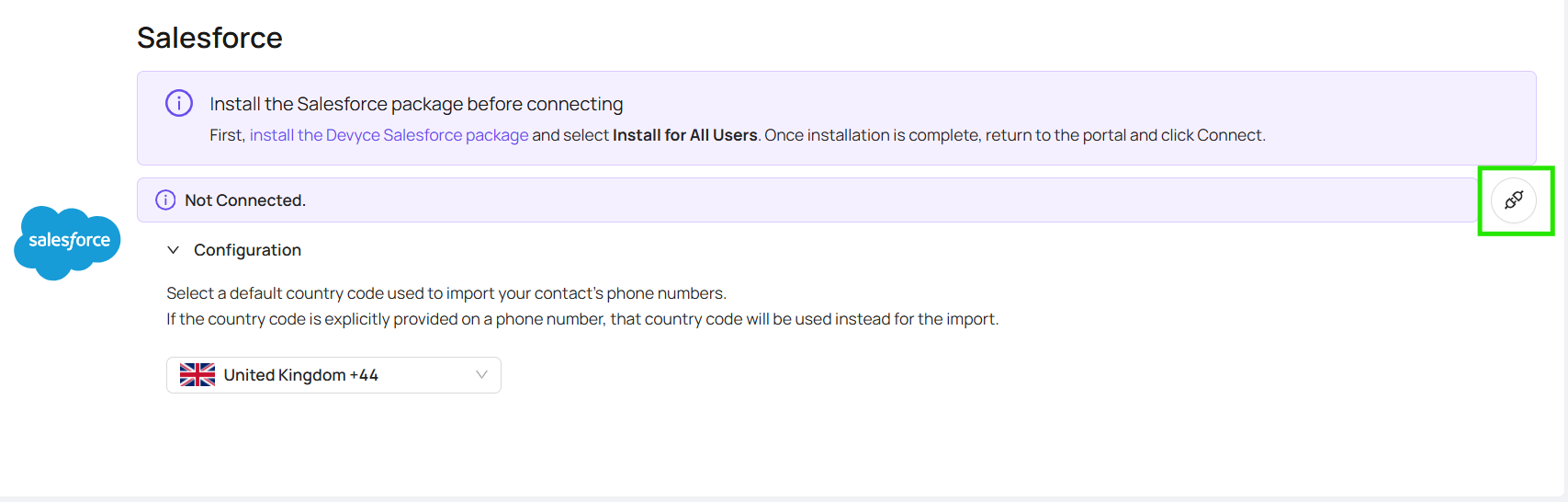Click the explicitly provided country code note line

pos(582,319)
